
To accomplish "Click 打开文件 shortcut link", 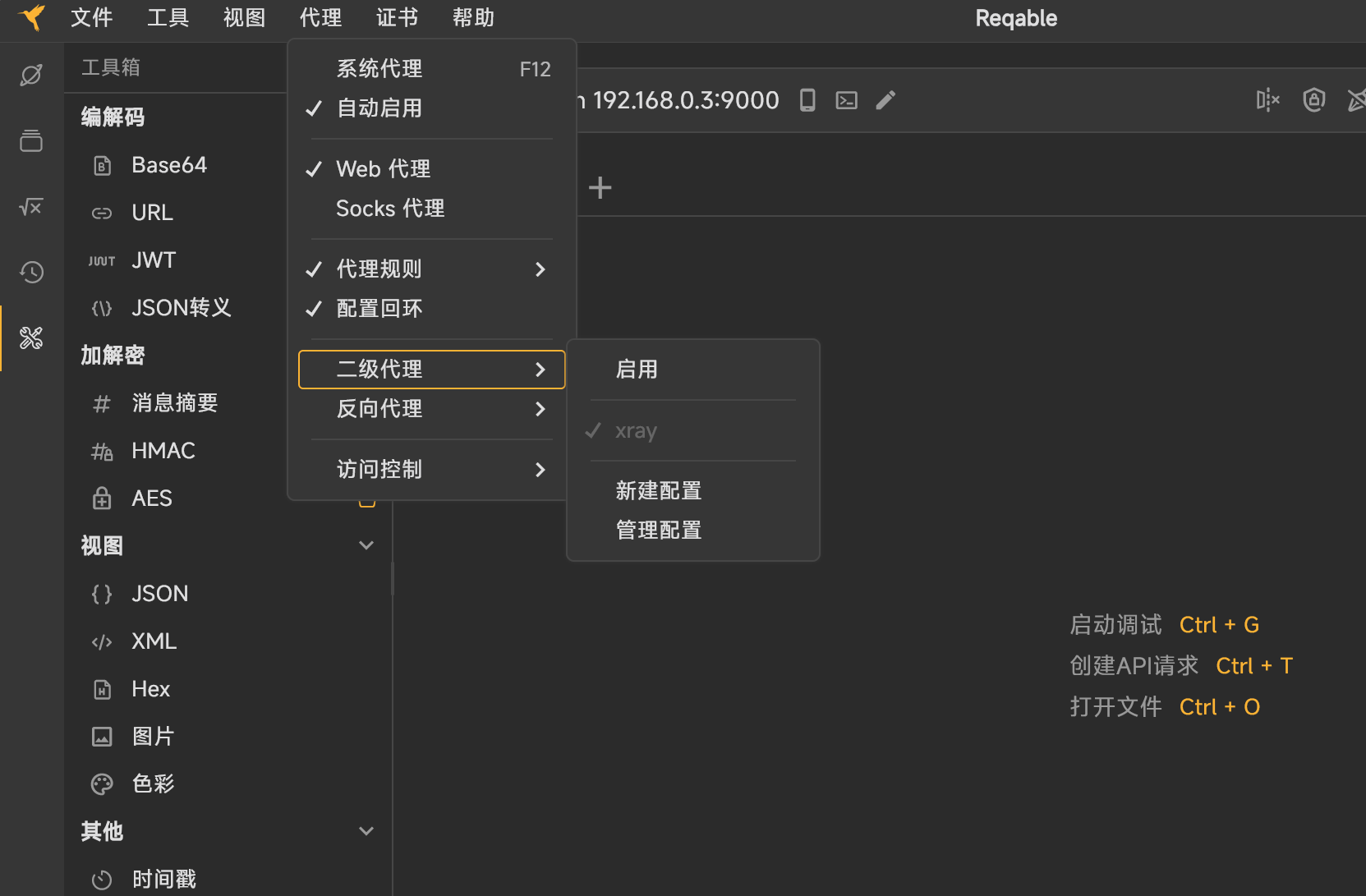I will coord(1115,706).
